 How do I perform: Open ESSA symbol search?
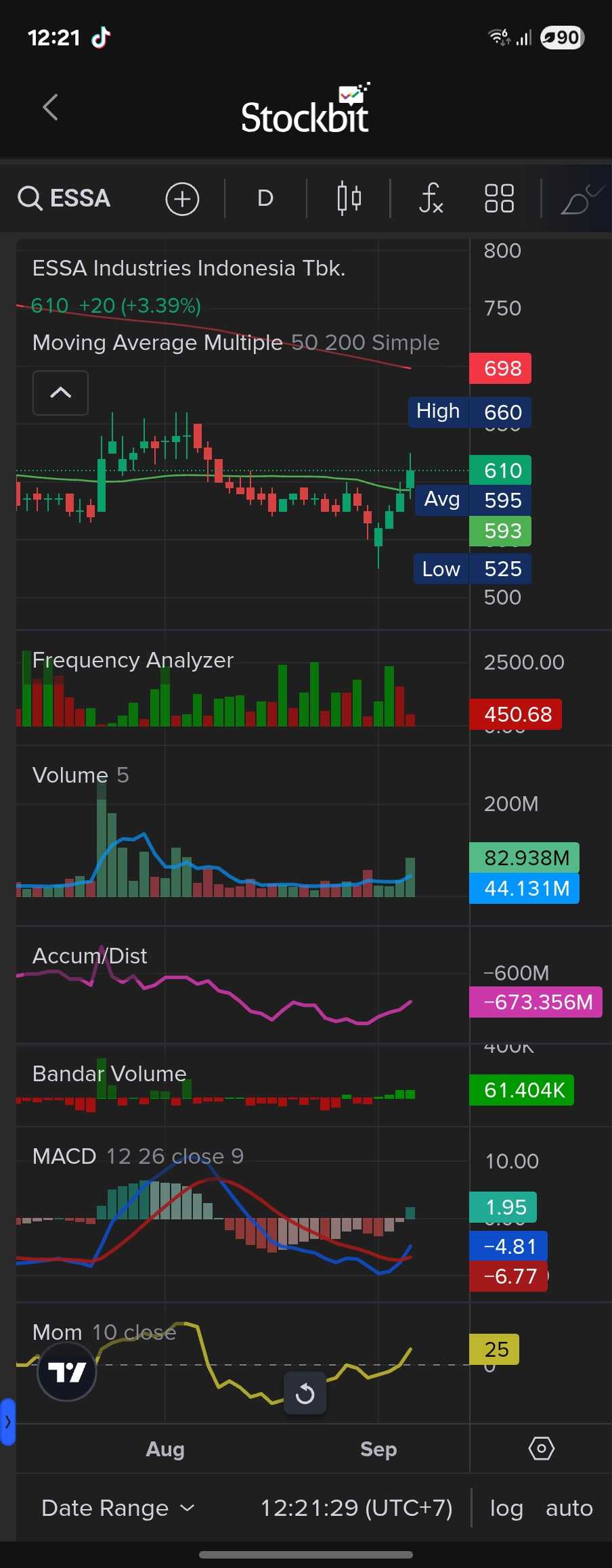[64, 198]
